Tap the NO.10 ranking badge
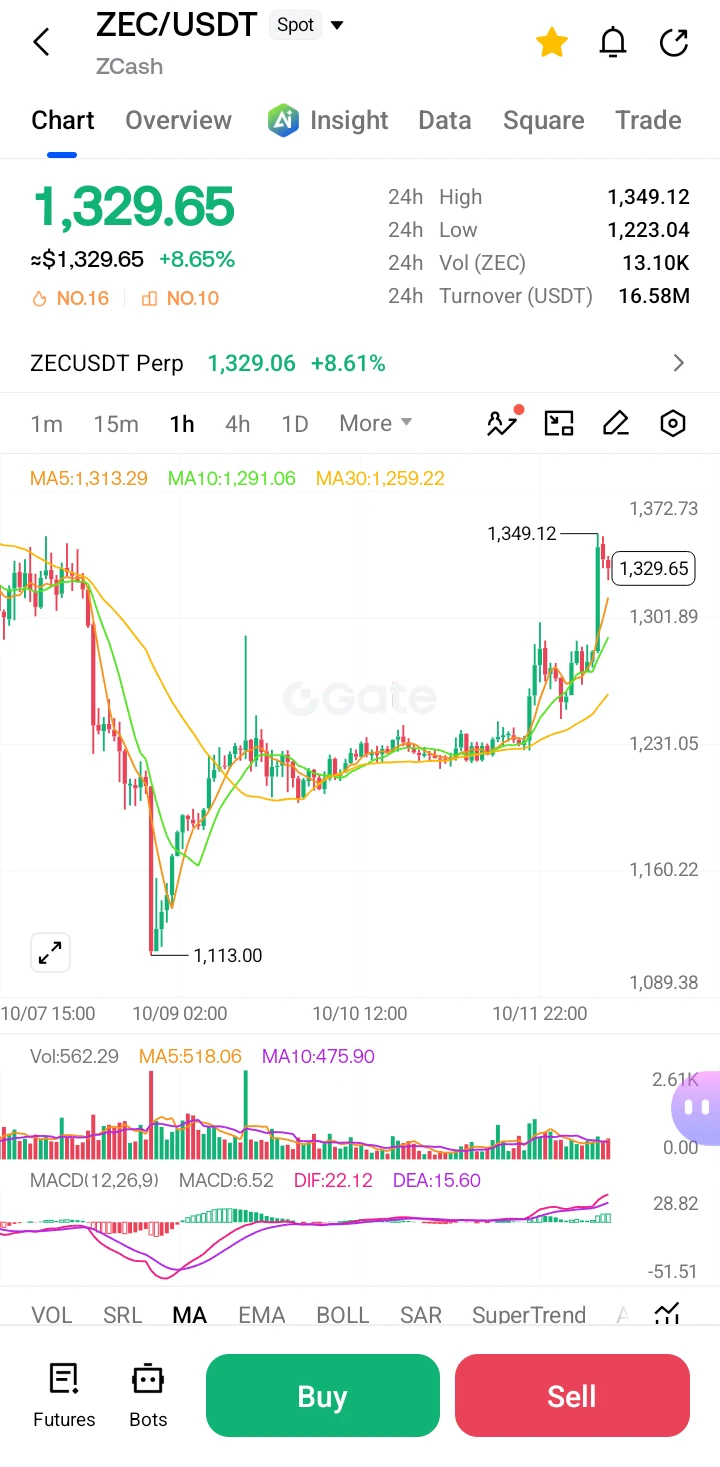Viewport: 720px width, 1467px height. click(180, 298)
